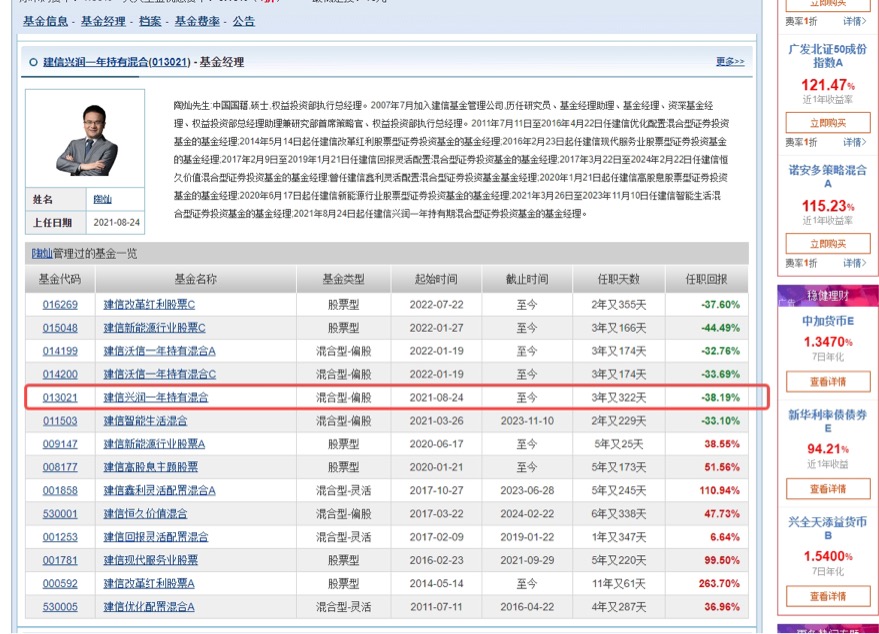The height and width of the screenshot is (634, 879).
Task: Open fund code 011503
Action: (x=60, y=420)
